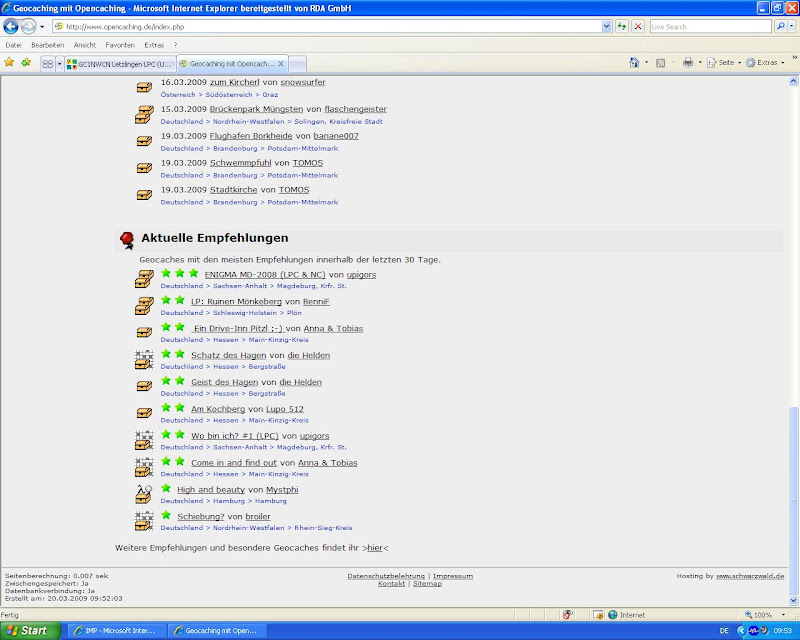Open the snowsurfer user link

[303, 82]
